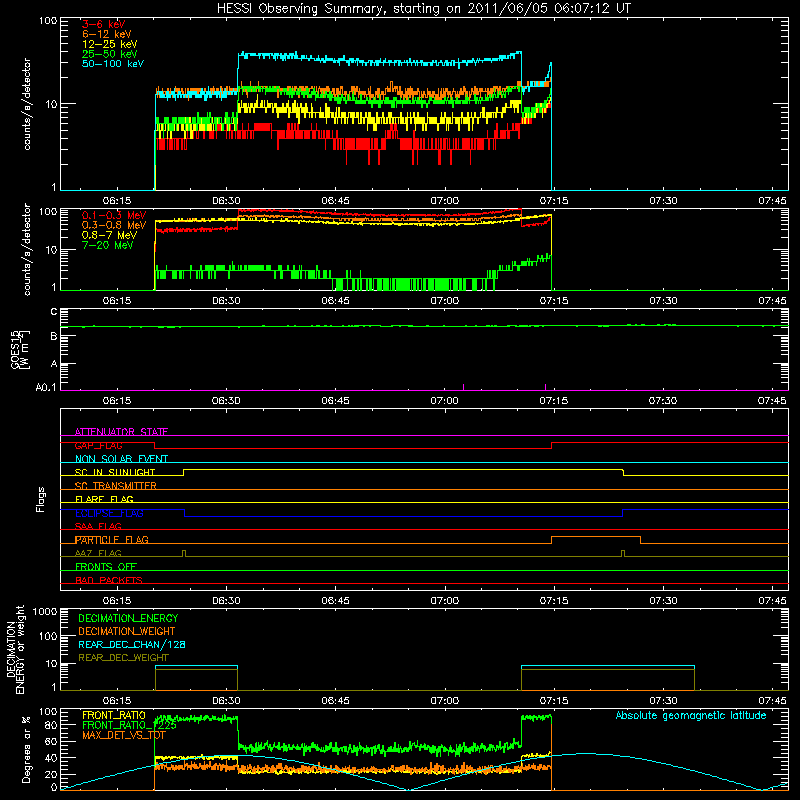Viewport: 800px width, 800px height.
Task: Select the SC_IN_SUNLIGHT flag label
Action: point(115,472)
